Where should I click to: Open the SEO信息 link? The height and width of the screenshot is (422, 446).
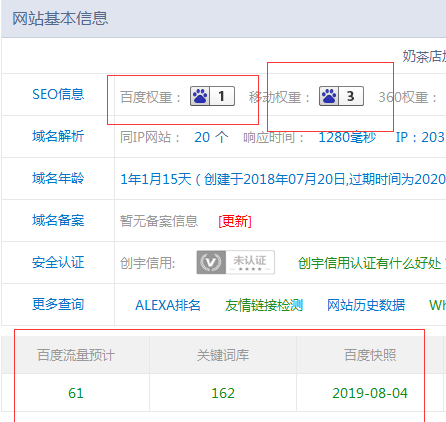[58, 94]
